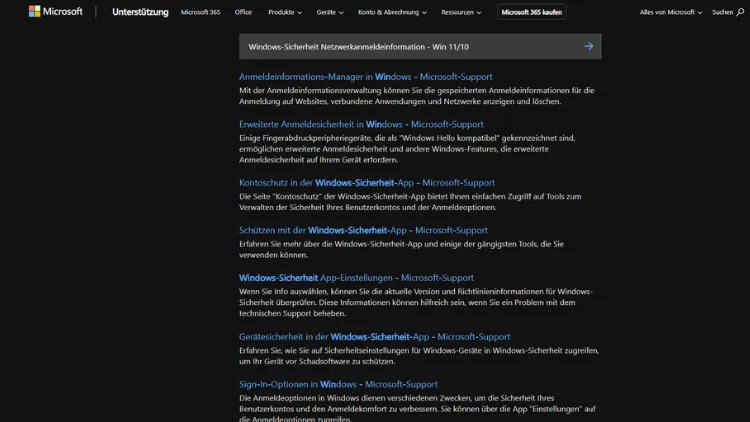Click the Microsoft 365 kaufen button
Image resolution: width=750 pixels, height=422 pixels.
(531, 12)
